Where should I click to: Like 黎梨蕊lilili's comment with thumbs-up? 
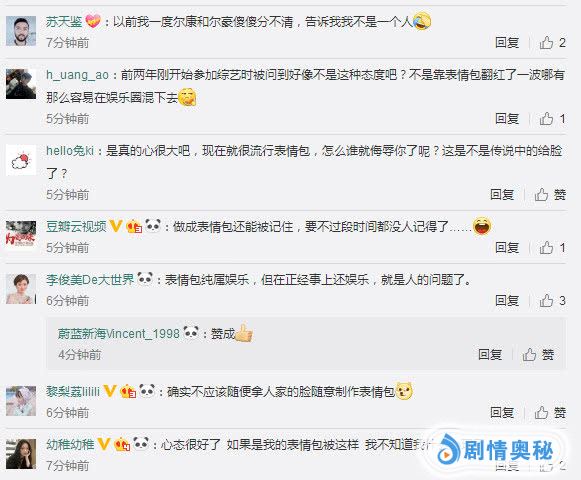click(541, 412)
